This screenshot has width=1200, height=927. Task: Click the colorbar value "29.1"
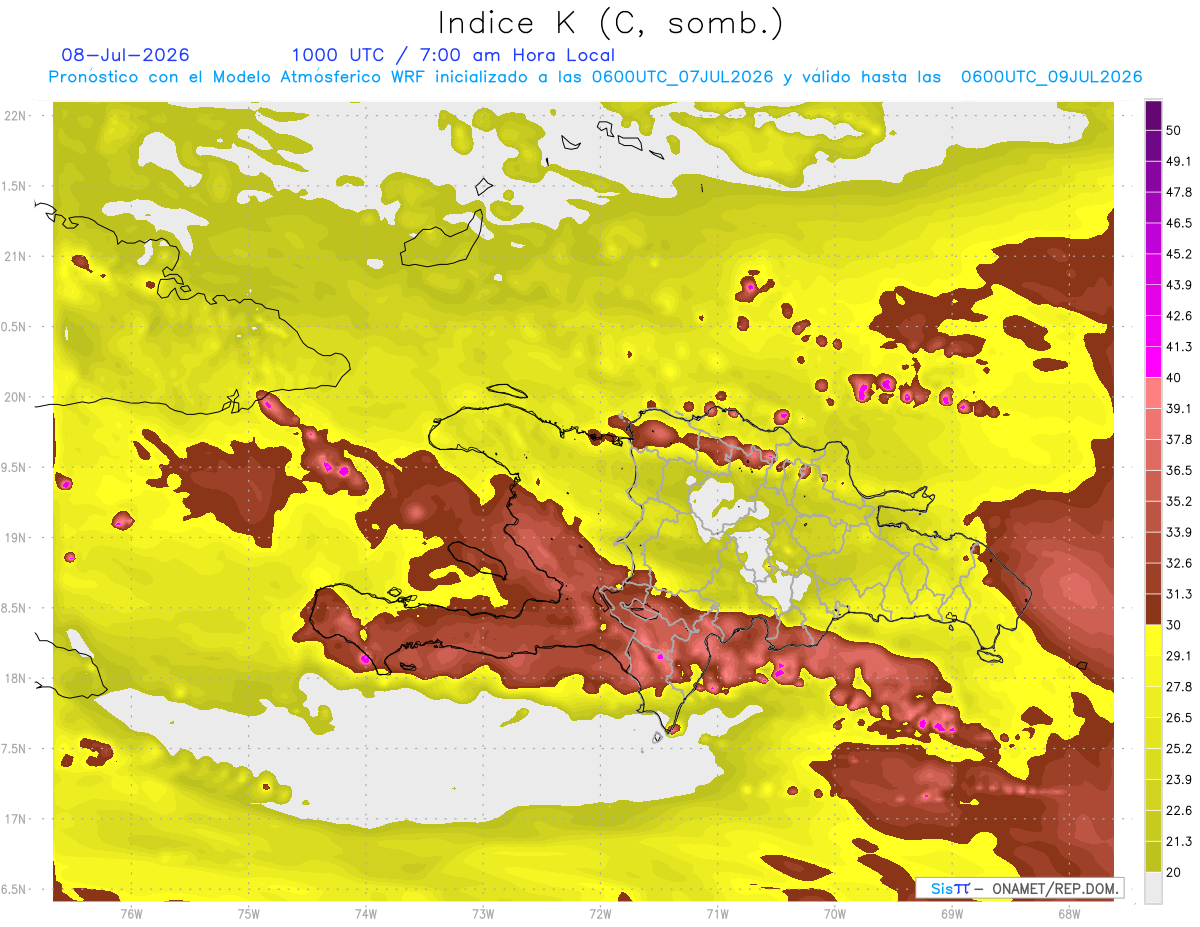point(1179,656)
